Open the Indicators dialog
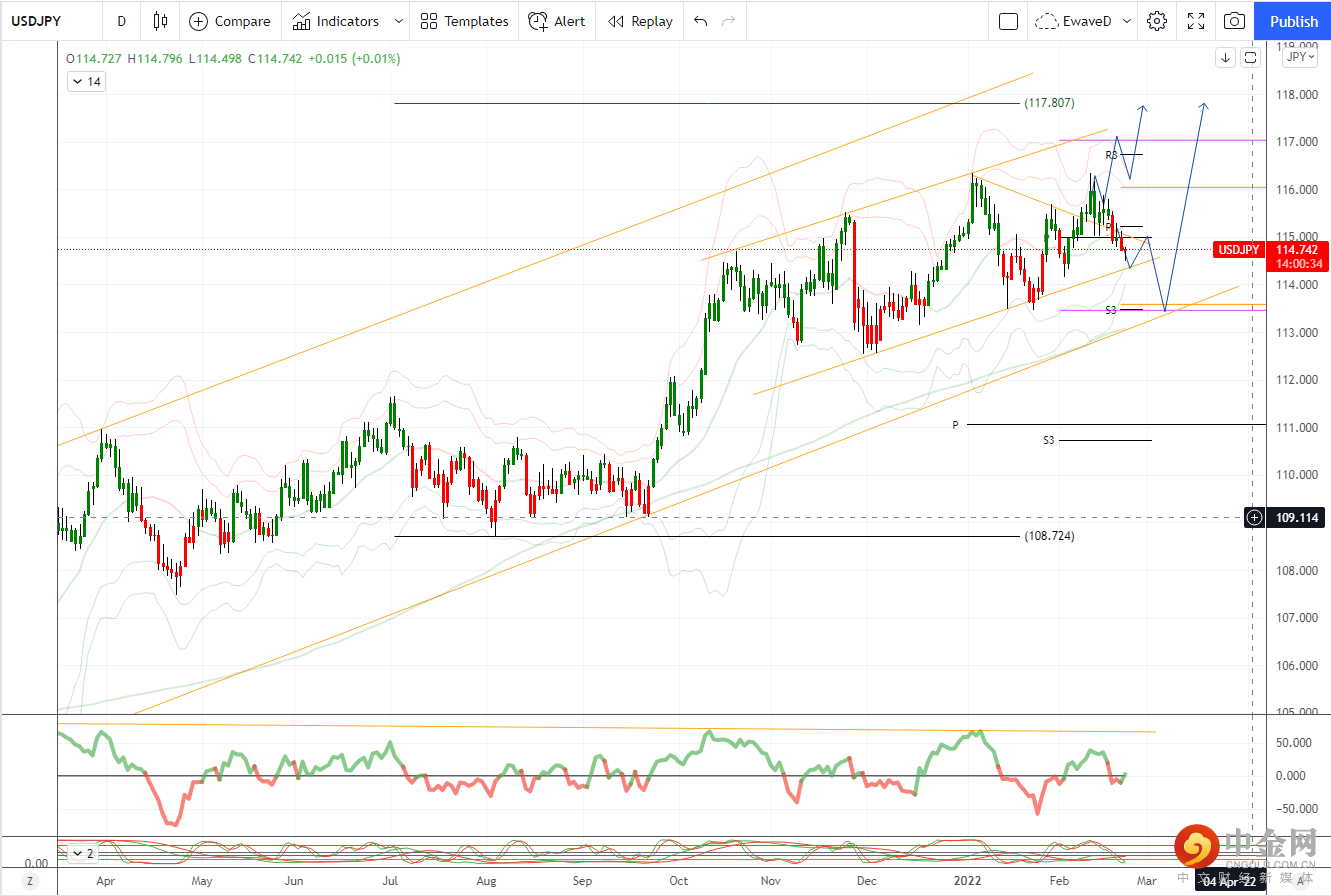The image size is (1331, 896). click(x=336, y=21)
